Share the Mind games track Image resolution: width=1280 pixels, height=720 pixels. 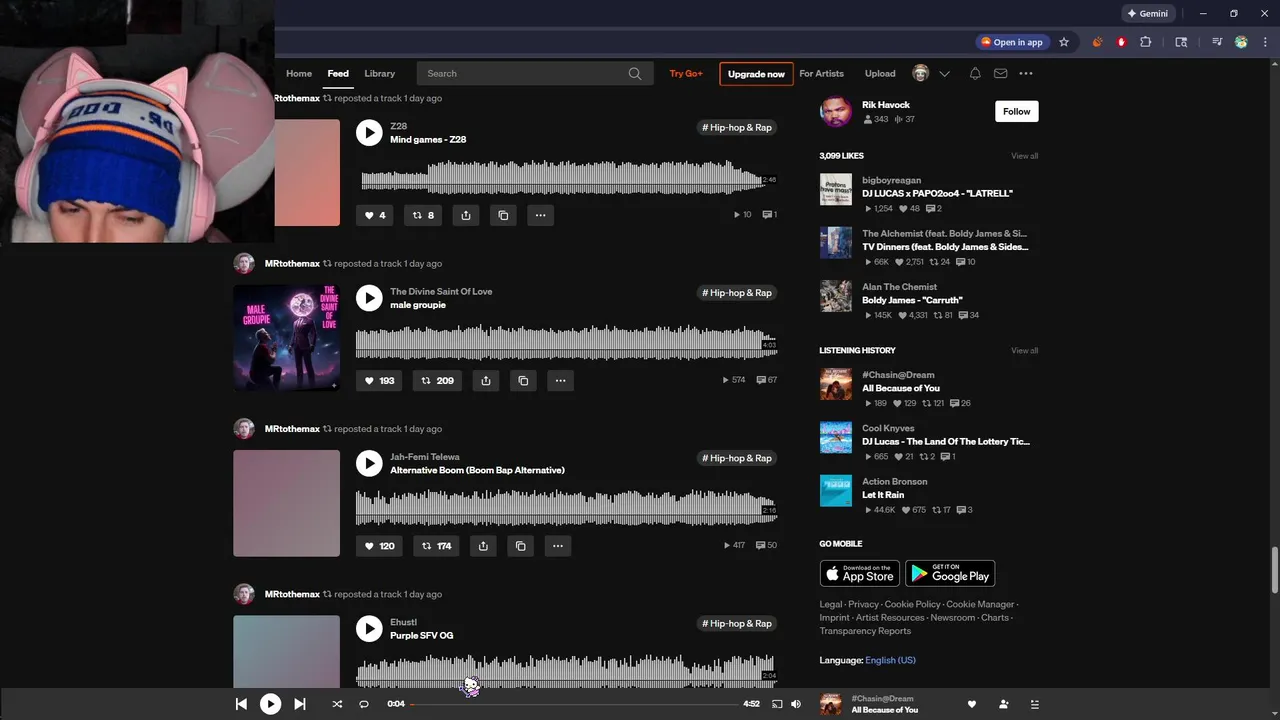tap(466, 215)
